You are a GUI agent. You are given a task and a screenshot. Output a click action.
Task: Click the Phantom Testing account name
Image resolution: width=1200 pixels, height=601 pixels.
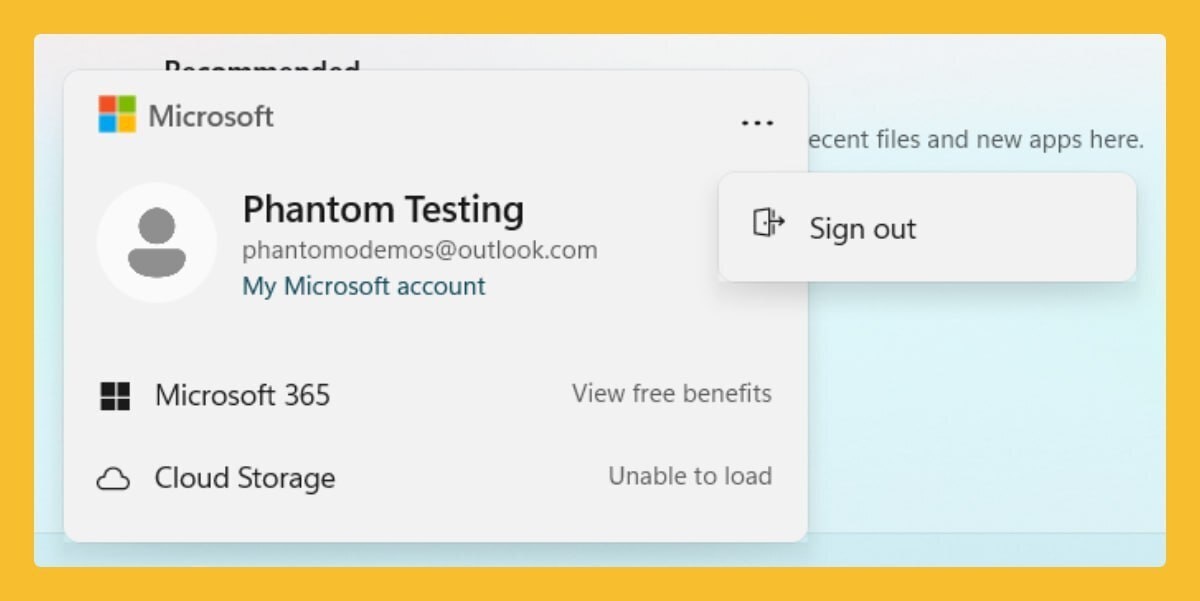pos(383,210)
